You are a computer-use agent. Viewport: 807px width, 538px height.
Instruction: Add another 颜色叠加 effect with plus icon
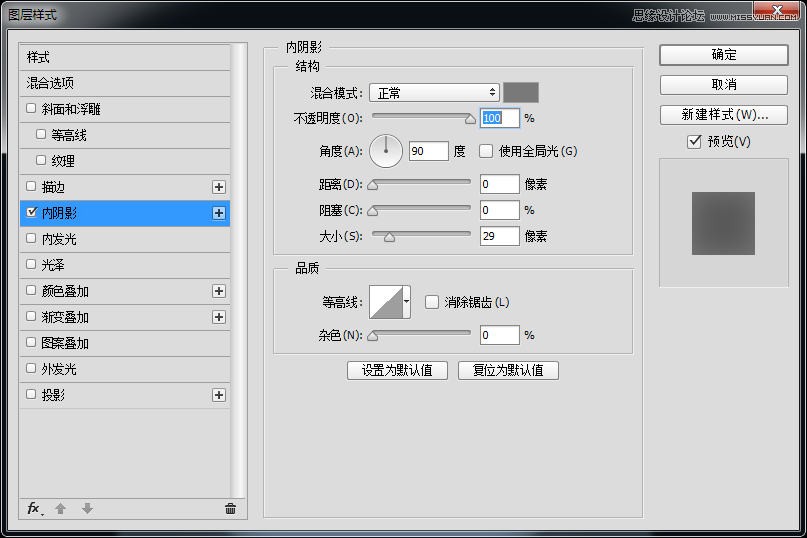(219, 291)
